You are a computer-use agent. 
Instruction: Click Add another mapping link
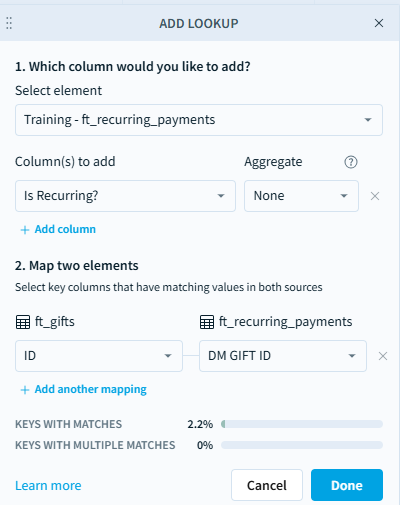coord(91,389)
